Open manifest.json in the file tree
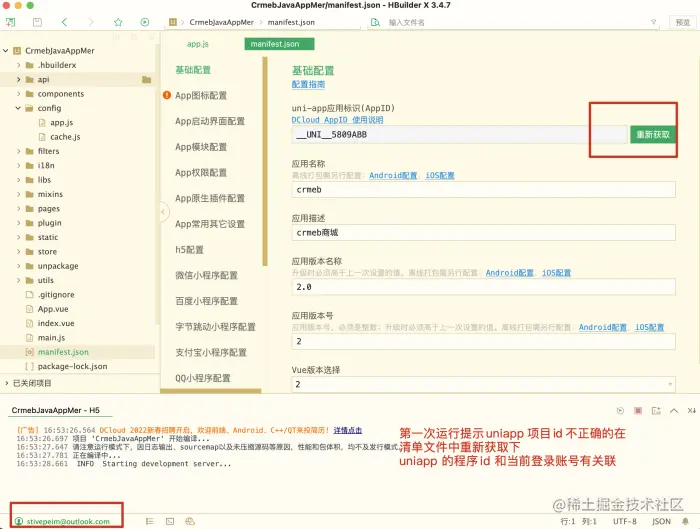 (x=63, y=352)
